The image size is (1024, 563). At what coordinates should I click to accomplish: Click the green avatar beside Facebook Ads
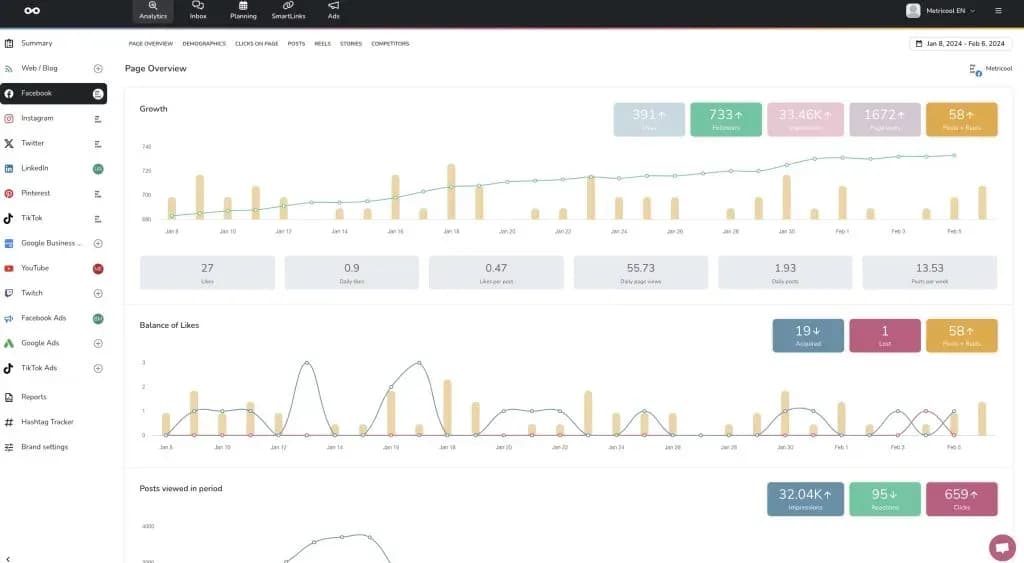[x=98, y=319]
